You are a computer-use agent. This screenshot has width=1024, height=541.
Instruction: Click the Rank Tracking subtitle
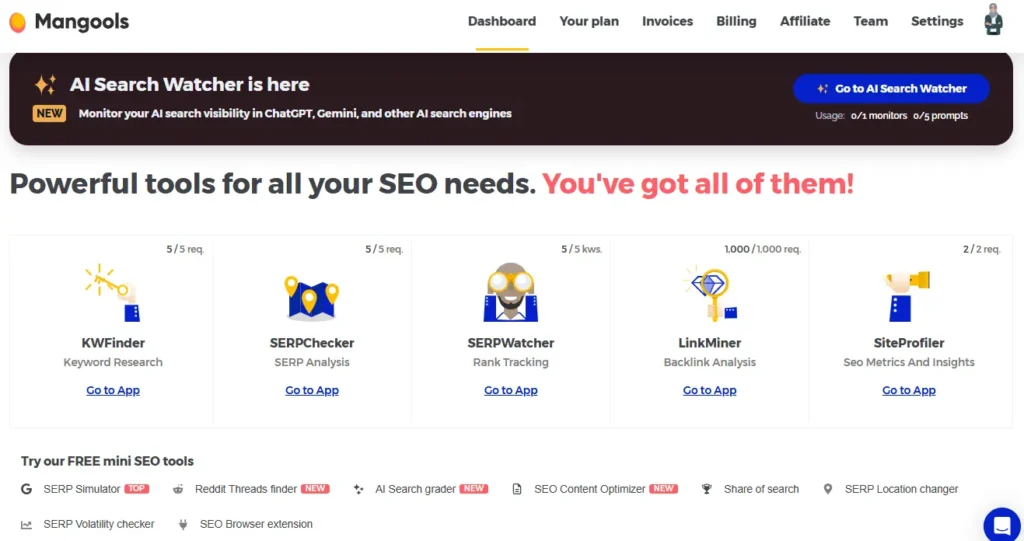[511, 362]
